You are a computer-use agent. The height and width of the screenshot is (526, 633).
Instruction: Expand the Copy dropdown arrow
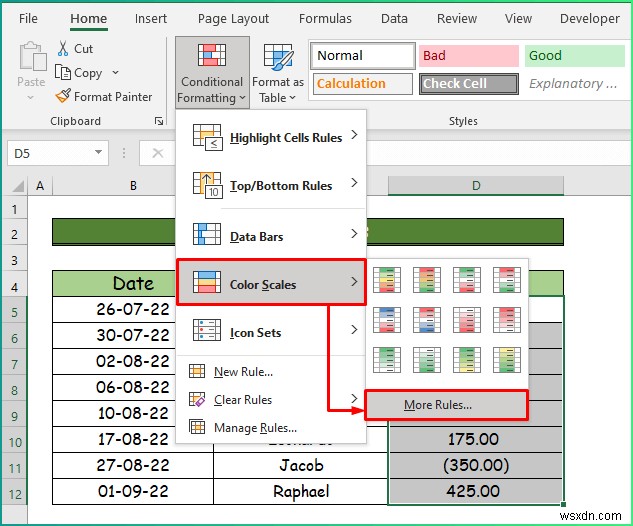click(x=115, y=73)
